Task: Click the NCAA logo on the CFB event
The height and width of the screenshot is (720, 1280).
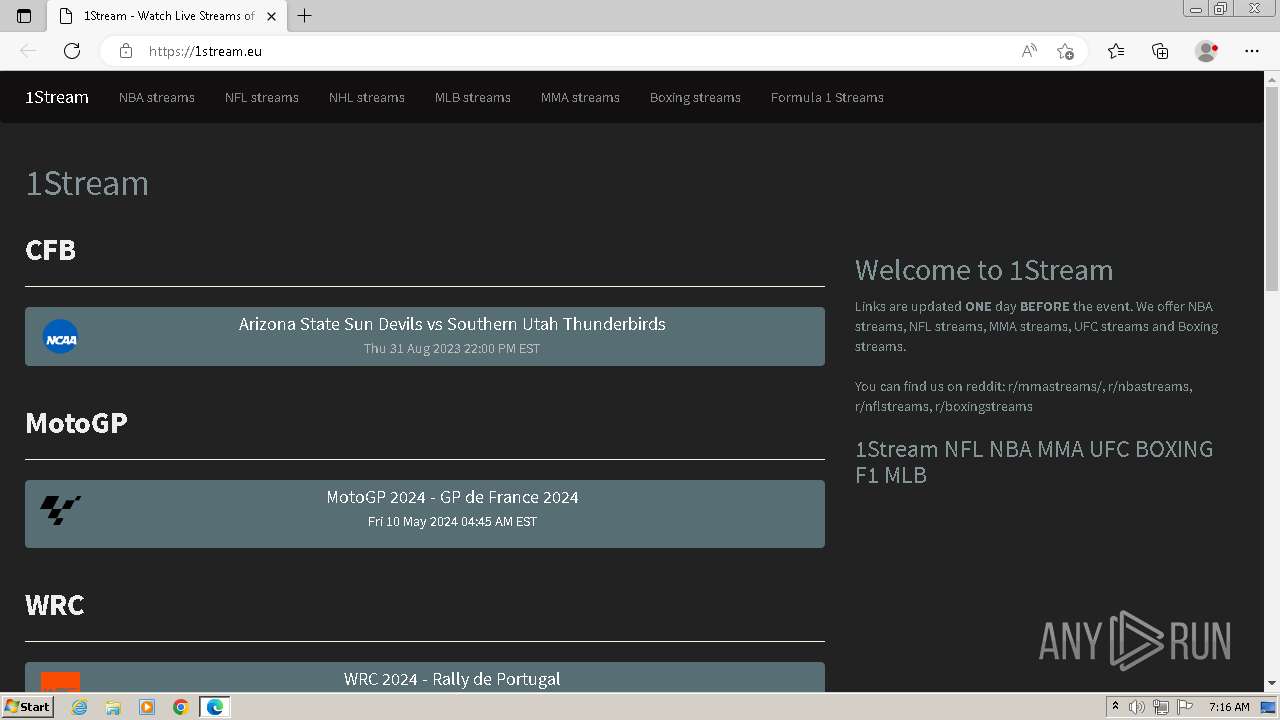Action: pyautogui.click(x=60, y=337)
